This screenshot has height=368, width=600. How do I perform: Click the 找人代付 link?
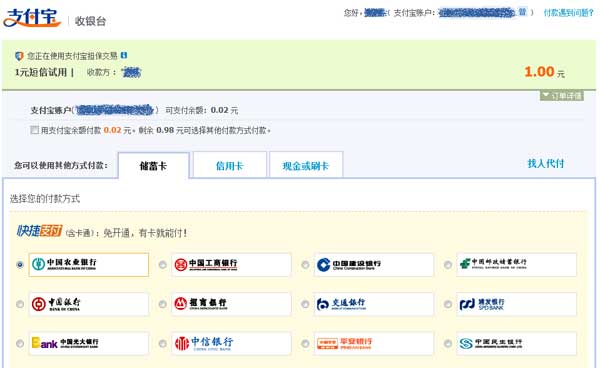pos(546,164)
